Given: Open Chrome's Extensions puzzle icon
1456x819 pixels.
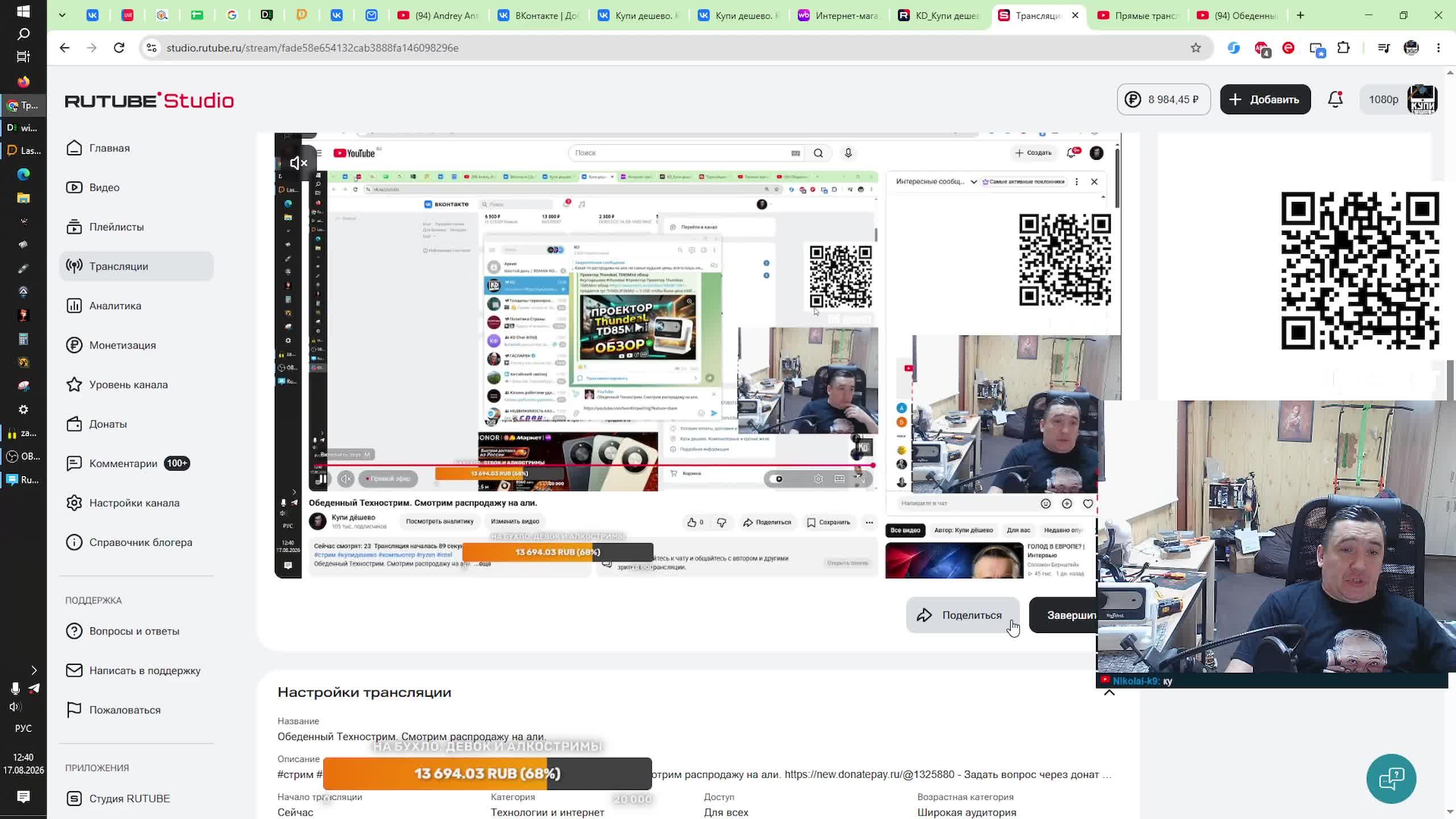Looking at the screenshot, I should coord(1343,48).
